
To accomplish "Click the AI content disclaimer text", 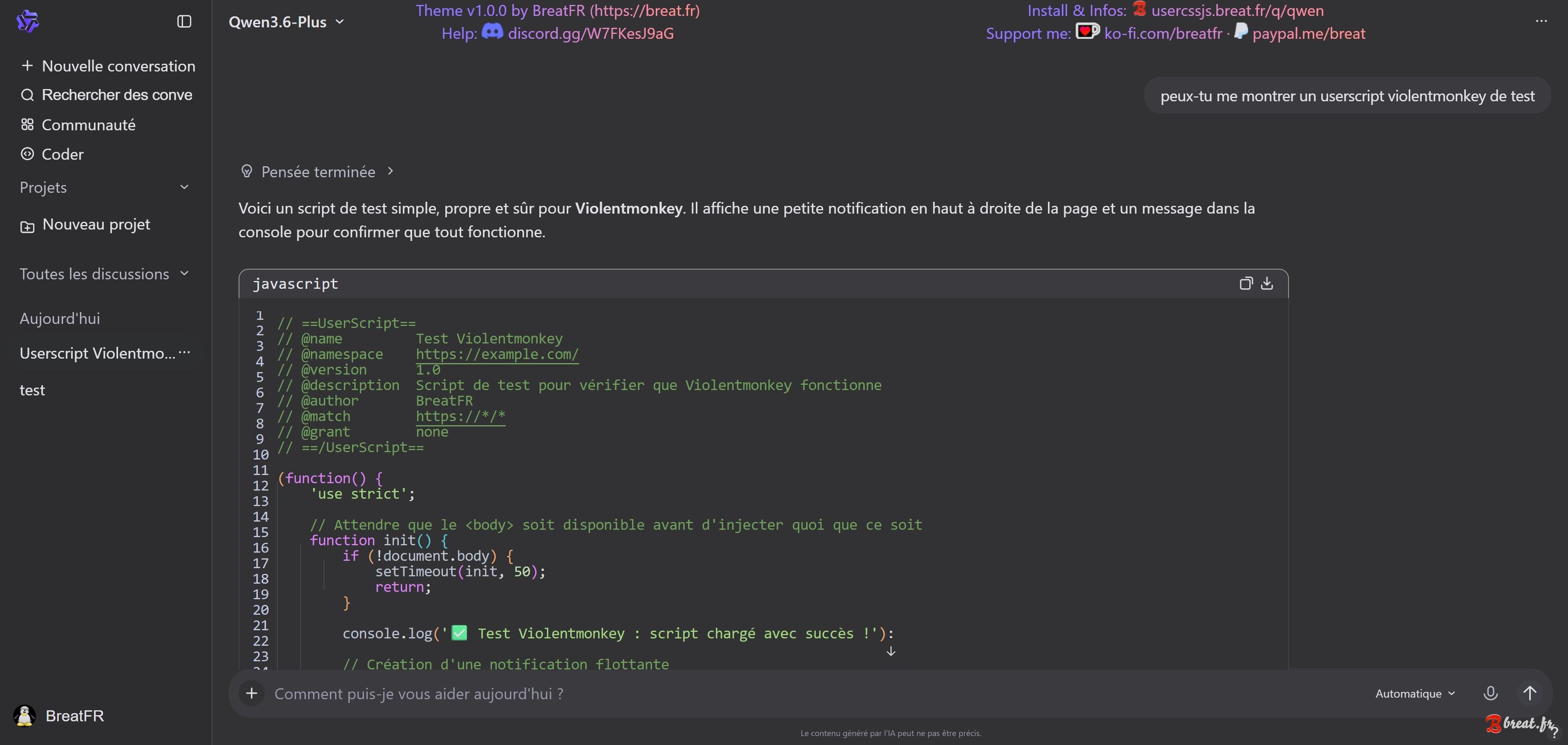I will pyautogui.click(x=891, y=734).
